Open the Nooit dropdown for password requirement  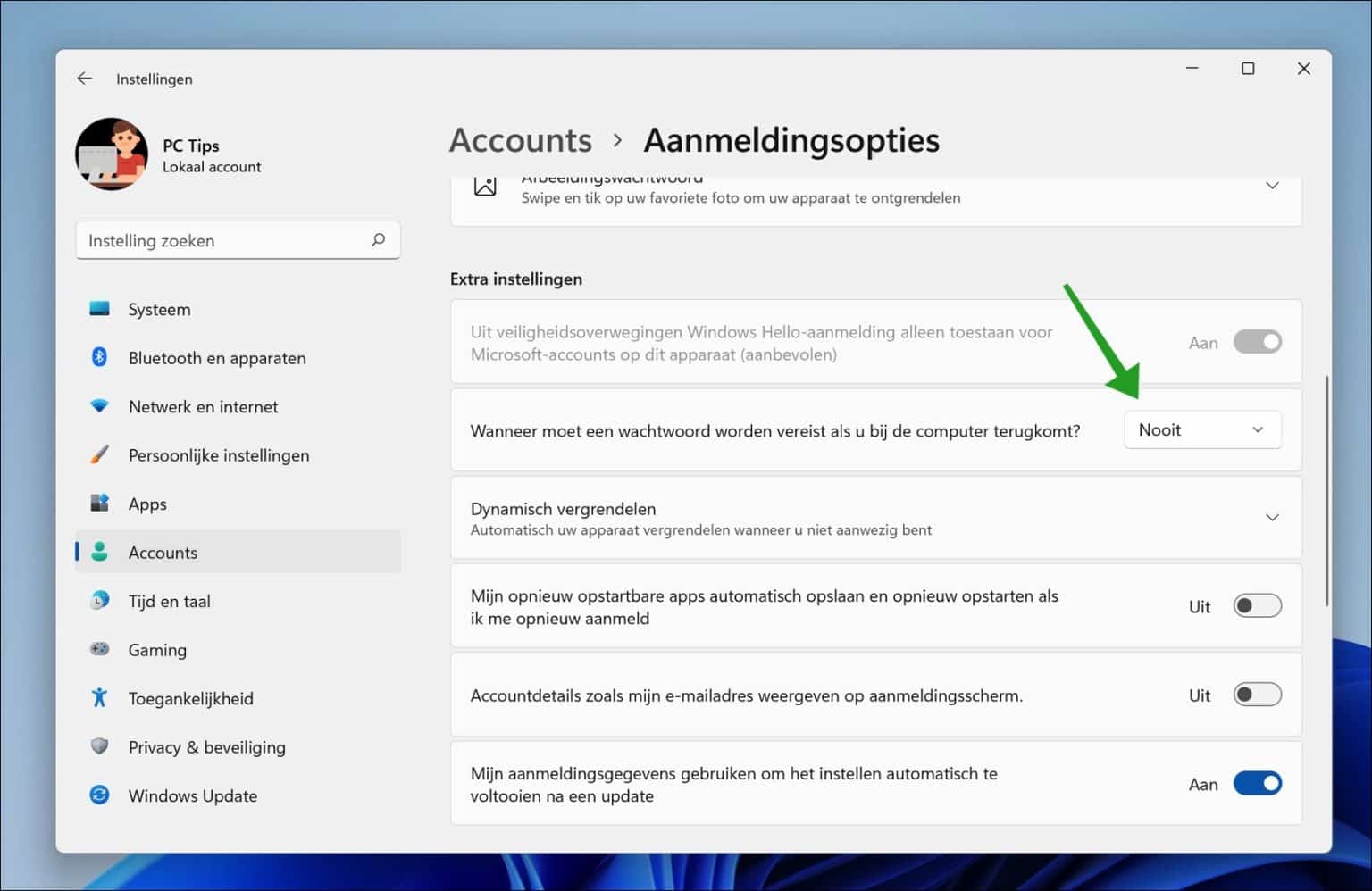(1202, 429)
